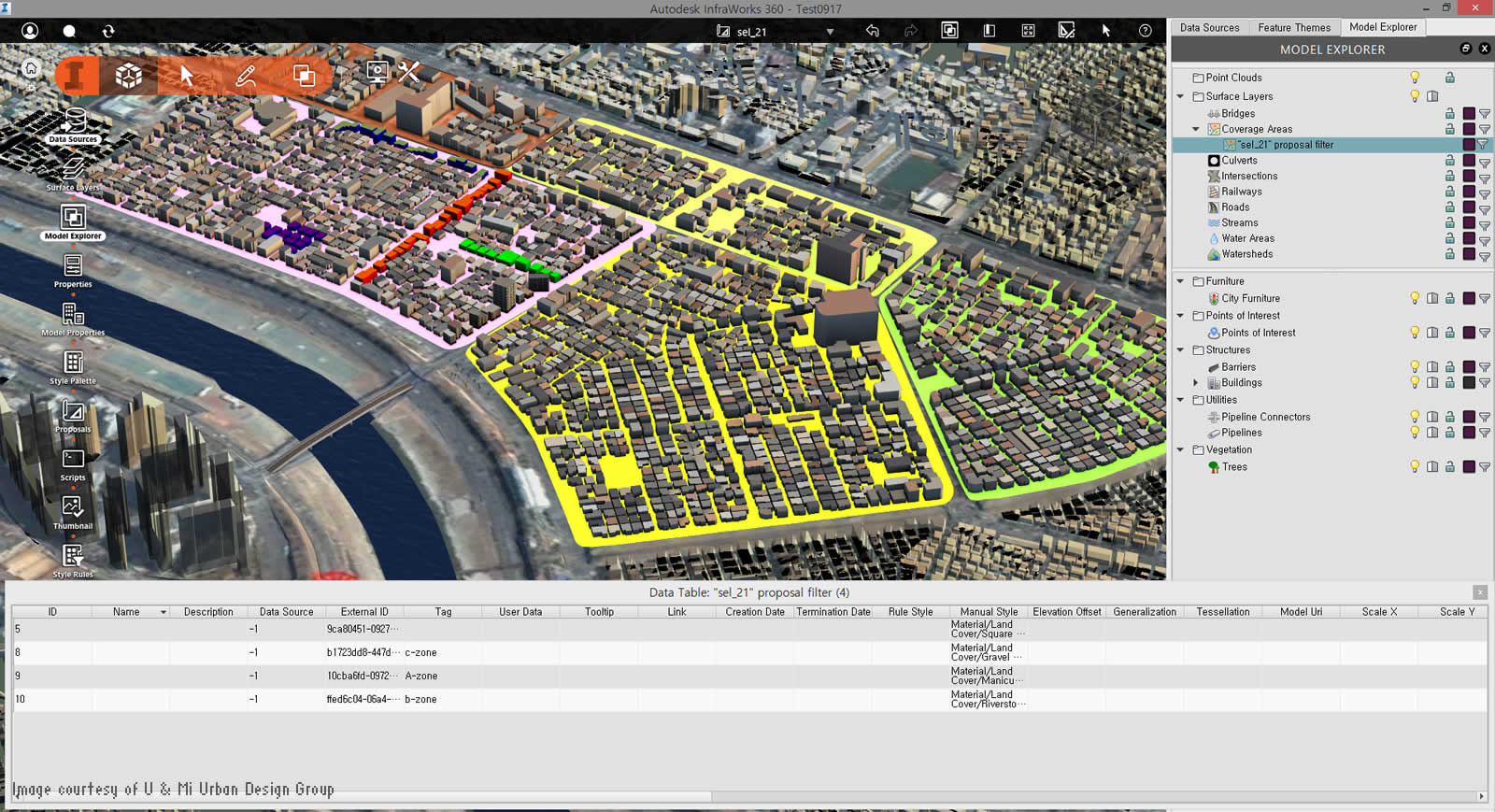
Task: Select table row with tag b-zone
Action: tap(749, 699)
